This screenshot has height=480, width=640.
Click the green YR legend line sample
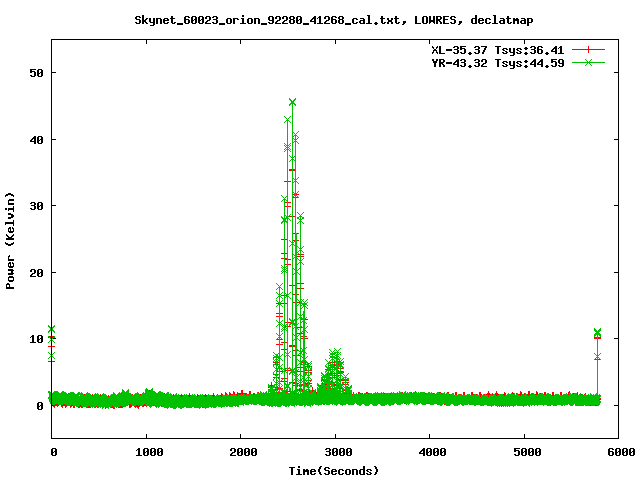tap(588, 62)
